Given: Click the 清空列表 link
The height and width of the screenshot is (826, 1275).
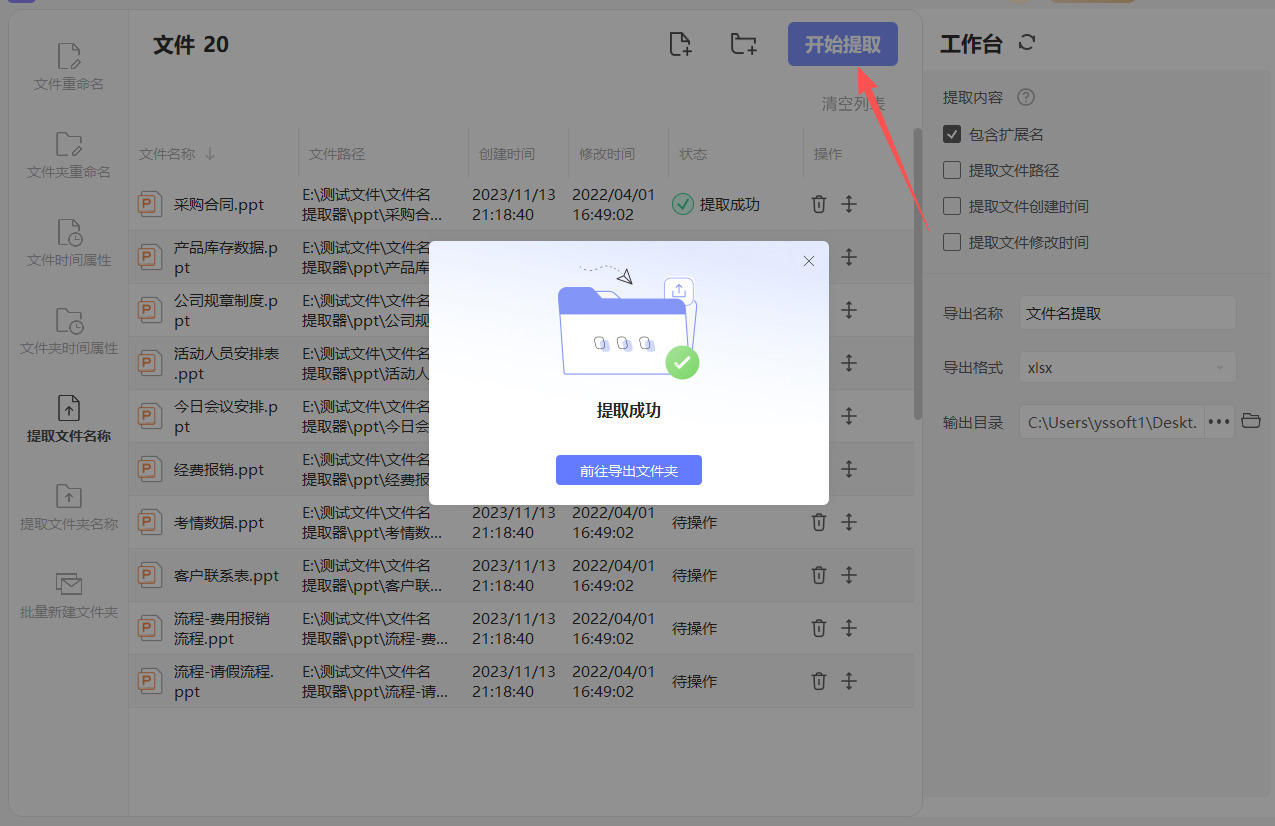Looking at the screenshot, I should coord(853,103).
